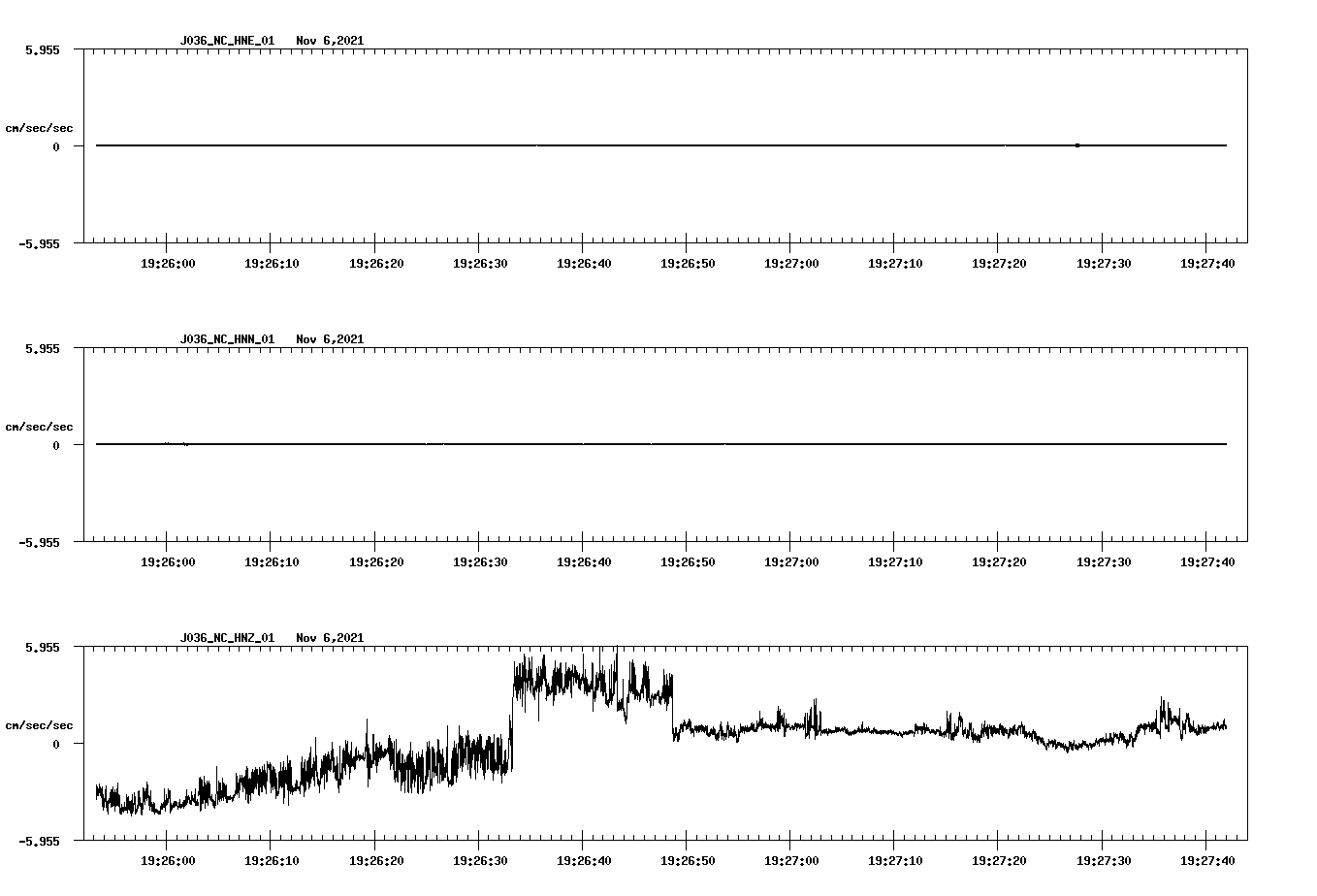The image size is (1317, 896).
Task: Select the cm/sec/sec unit label of HNN plot
Action: coord(39,427)
